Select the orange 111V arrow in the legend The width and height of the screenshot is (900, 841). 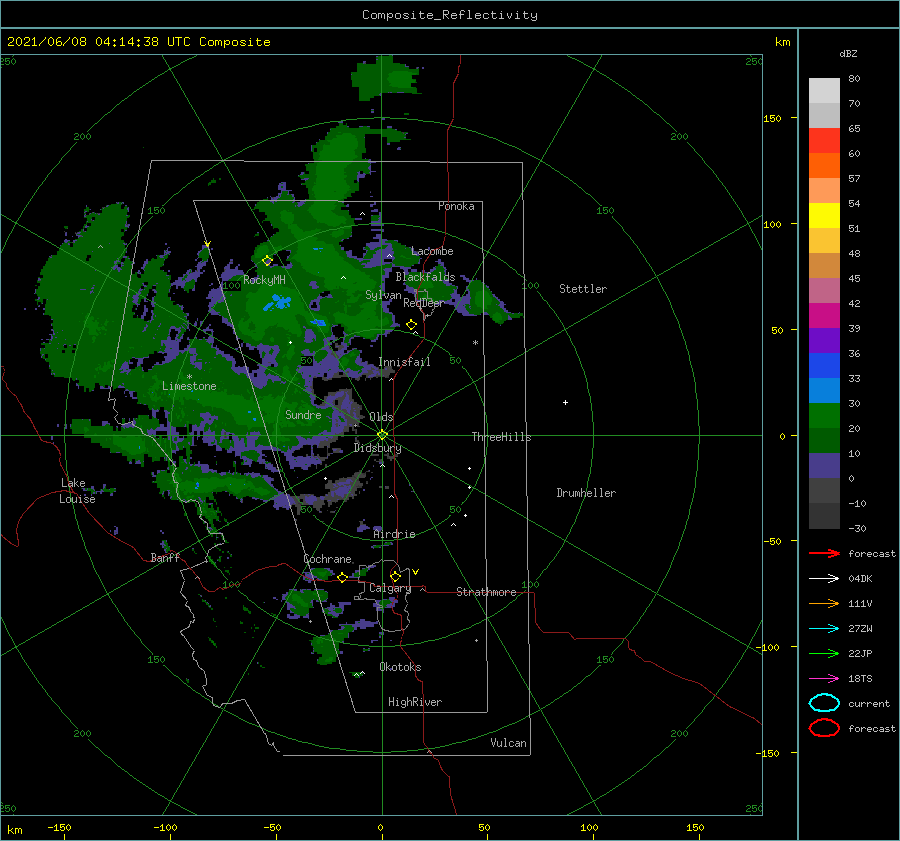pos(824,603)
